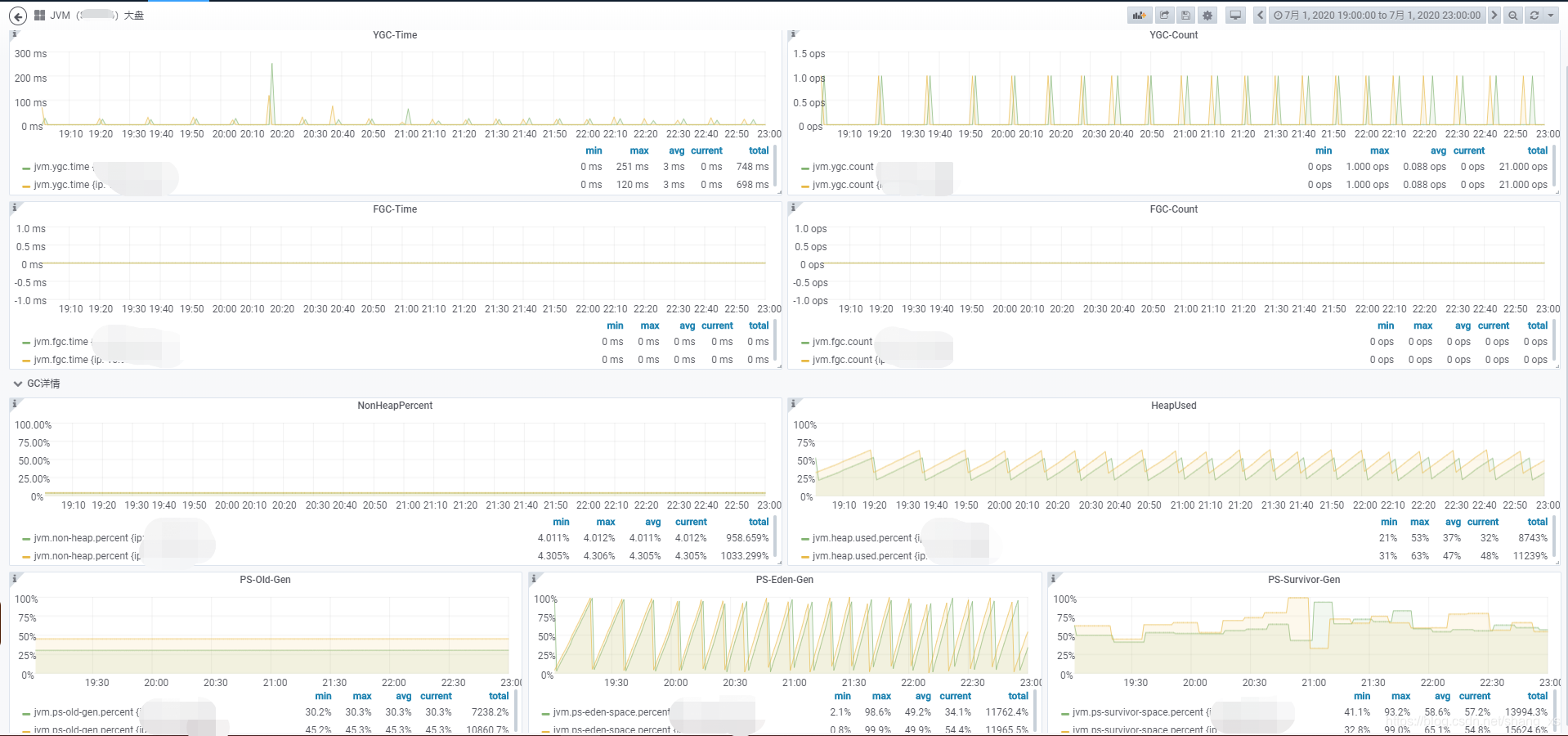Sort YGC-Time legend by max column
This screenshot has height=736, width=1568.
tap(639, 150)
